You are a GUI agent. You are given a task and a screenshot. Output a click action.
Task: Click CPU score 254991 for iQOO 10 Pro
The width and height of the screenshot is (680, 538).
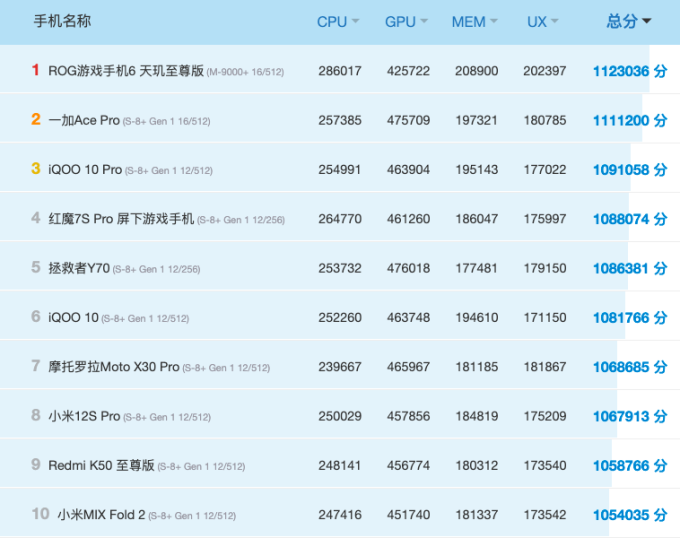pyautogui.click(x=340, y=170)
